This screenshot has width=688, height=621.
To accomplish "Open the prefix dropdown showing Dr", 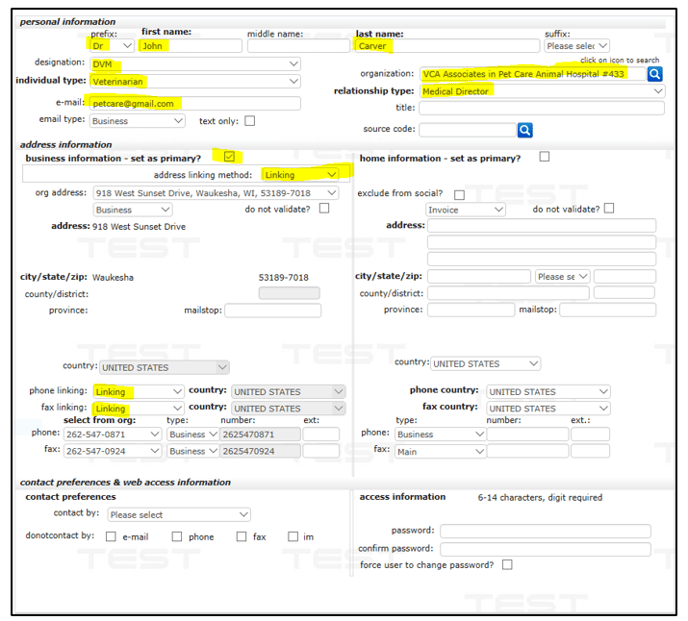I will tap(112, 45).
